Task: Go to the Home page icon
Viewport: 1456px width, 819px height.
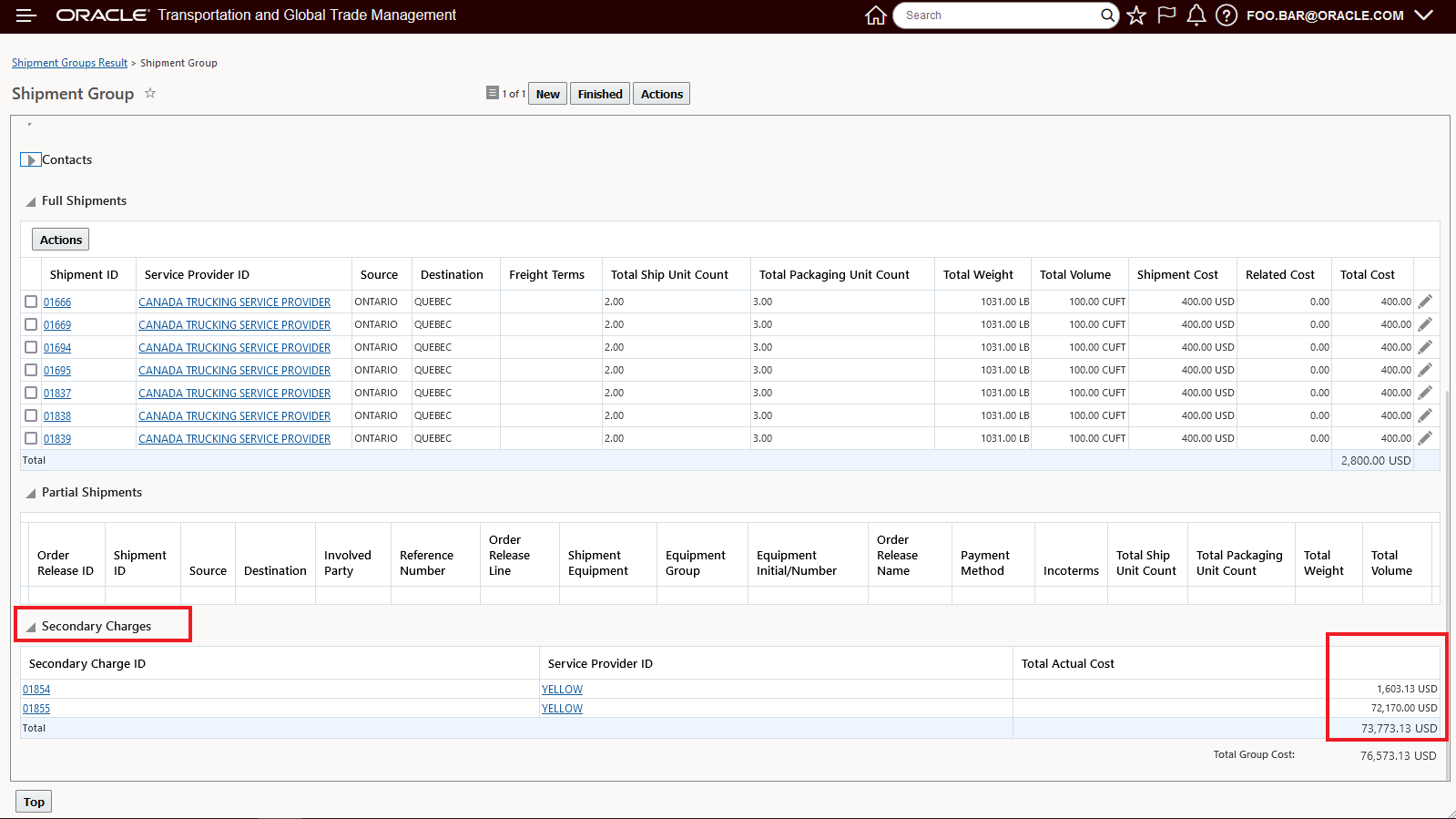Action: click(875, 15)
